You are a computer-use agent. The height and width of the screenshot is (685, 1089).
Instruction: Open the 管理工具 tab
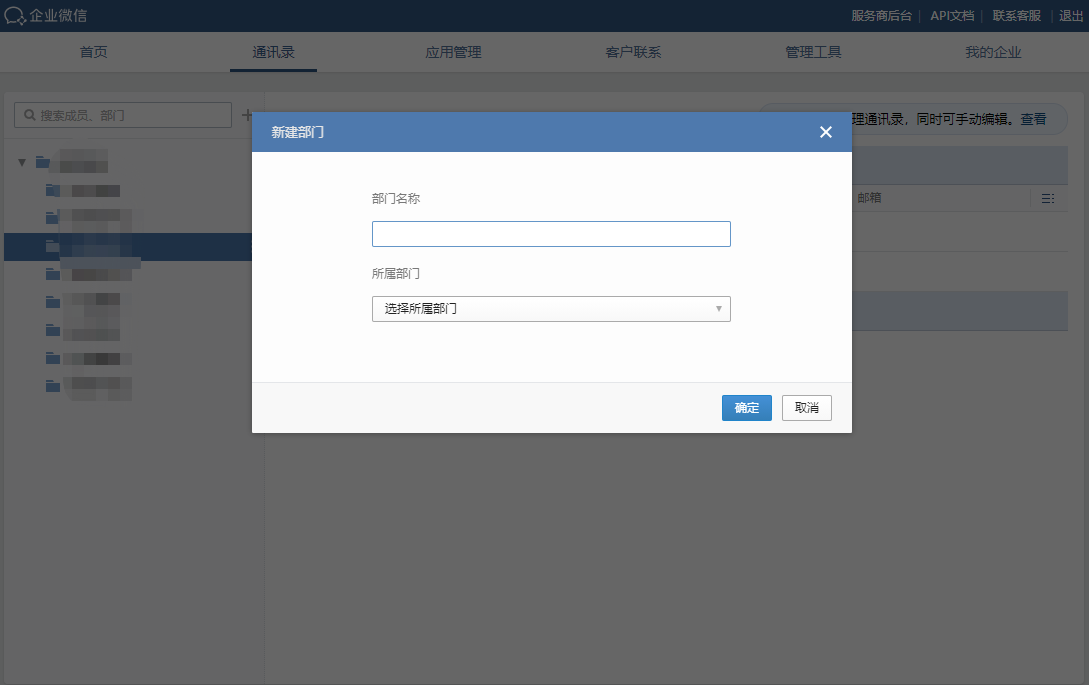[813, 52]
